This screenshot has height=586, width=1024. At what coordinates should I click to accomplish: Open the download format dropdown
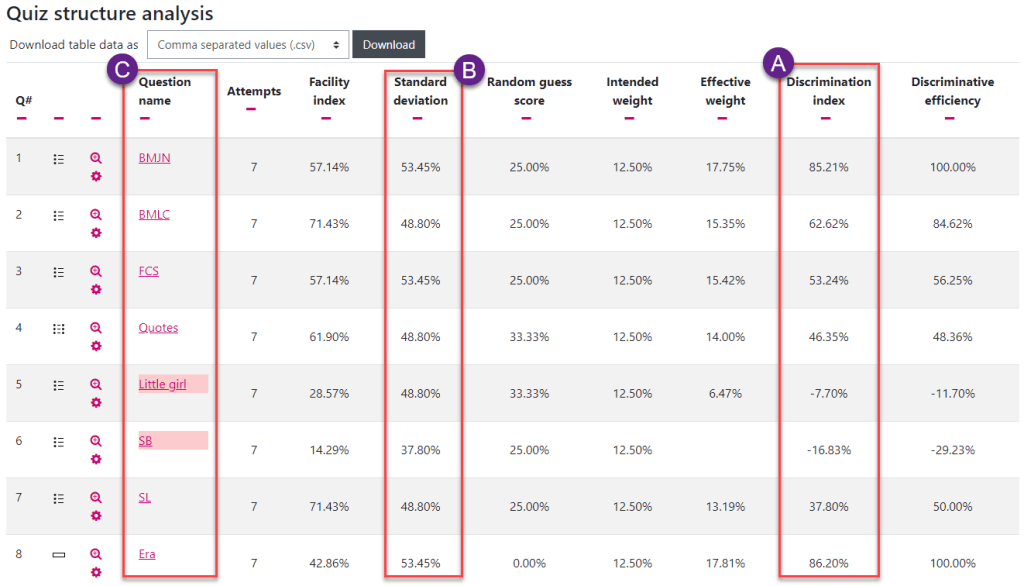pyautogui.click(x=248, y=44)
